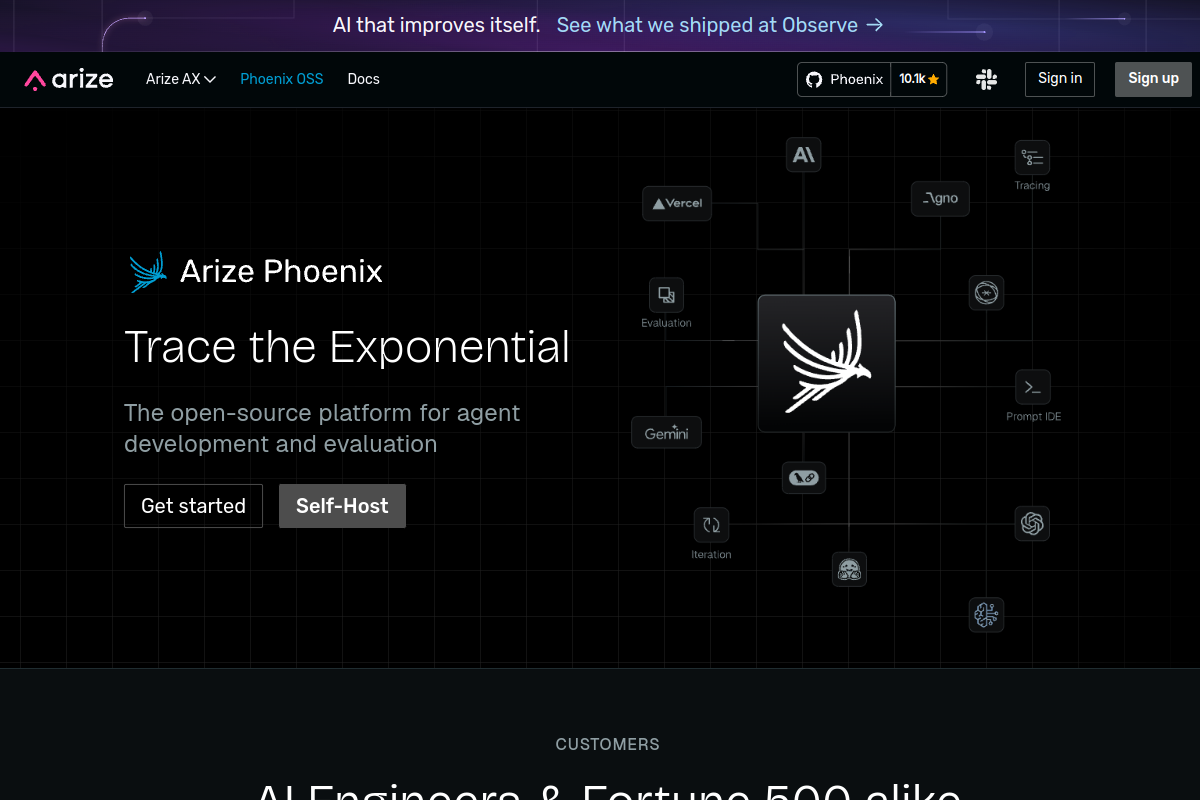1200x800 pixels.
Task: Click the CUSTOMERS section label
Action: 607,744
